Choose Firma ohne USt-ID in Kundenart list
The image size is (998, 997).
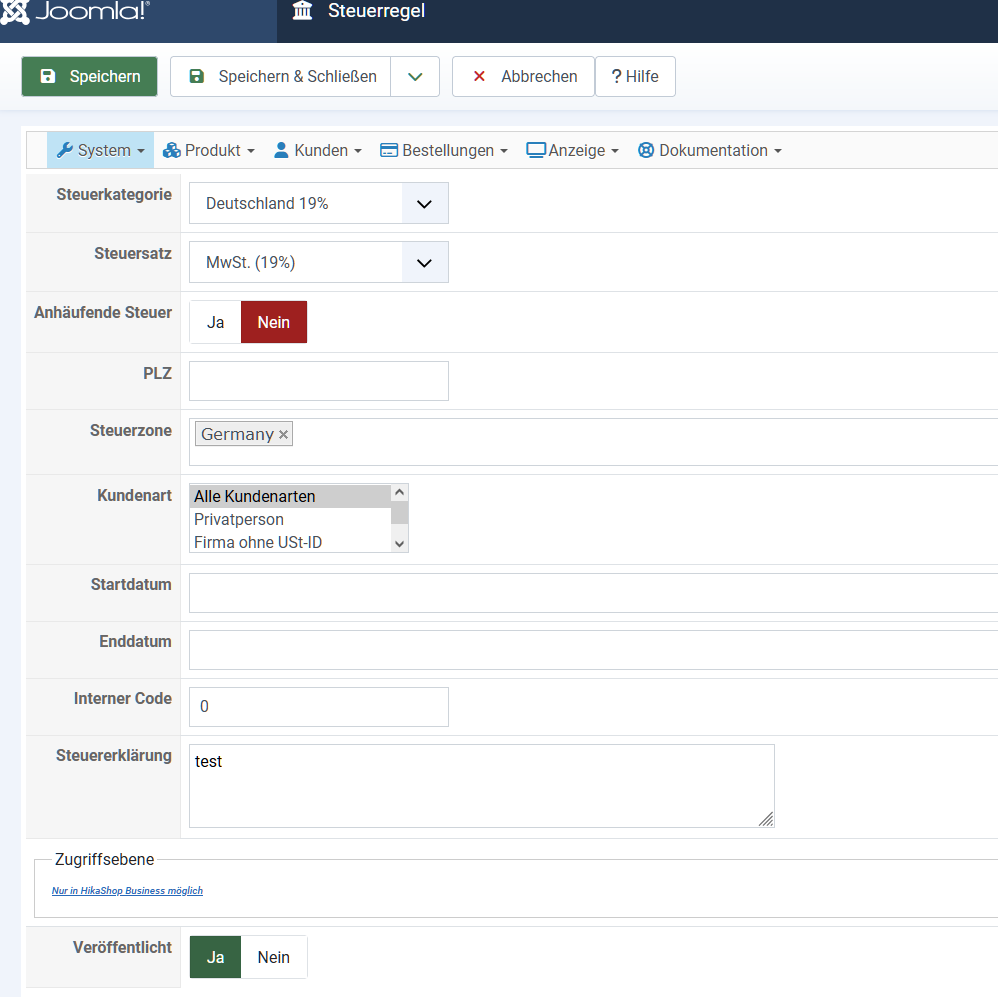coord(258,542)
